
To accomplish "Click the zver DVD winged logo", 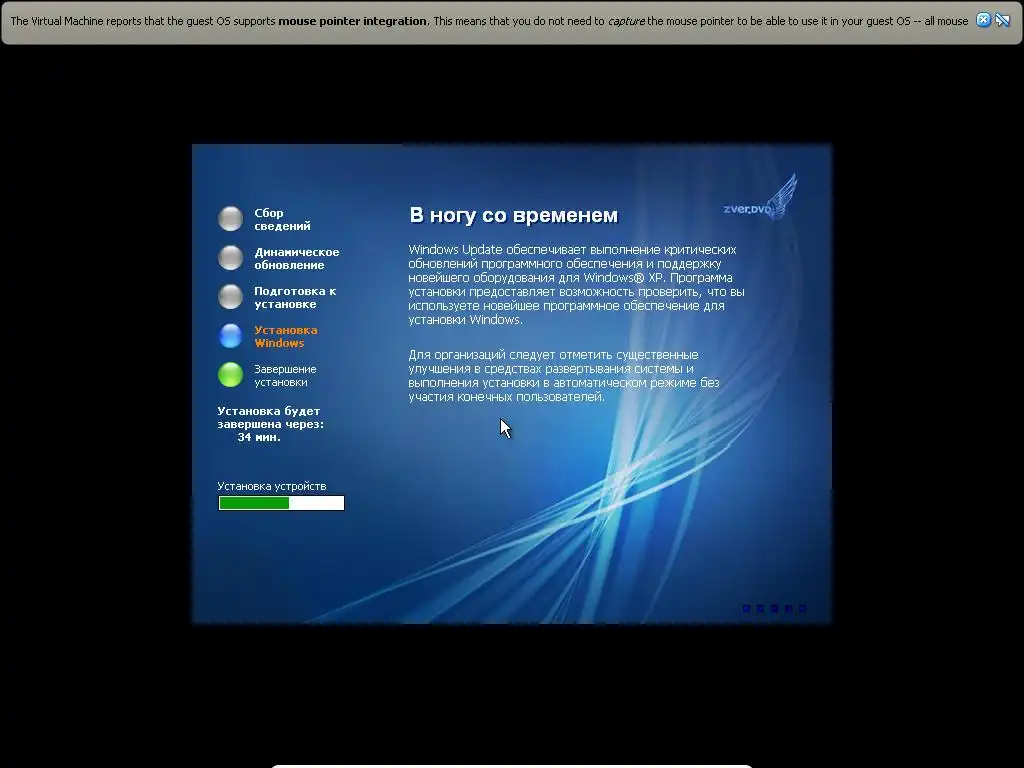I will [x=761, y=197].
